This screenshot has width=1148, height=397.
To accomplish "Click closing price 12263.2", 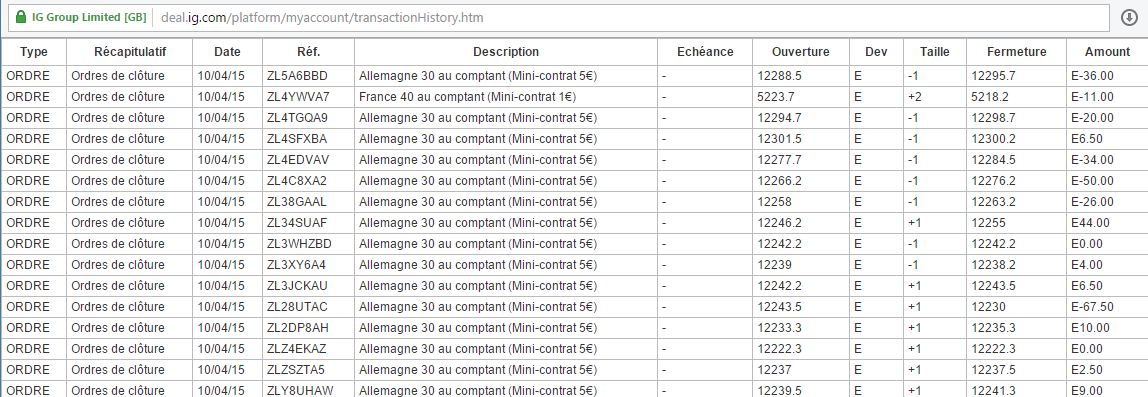I will [x=994, y=202].
